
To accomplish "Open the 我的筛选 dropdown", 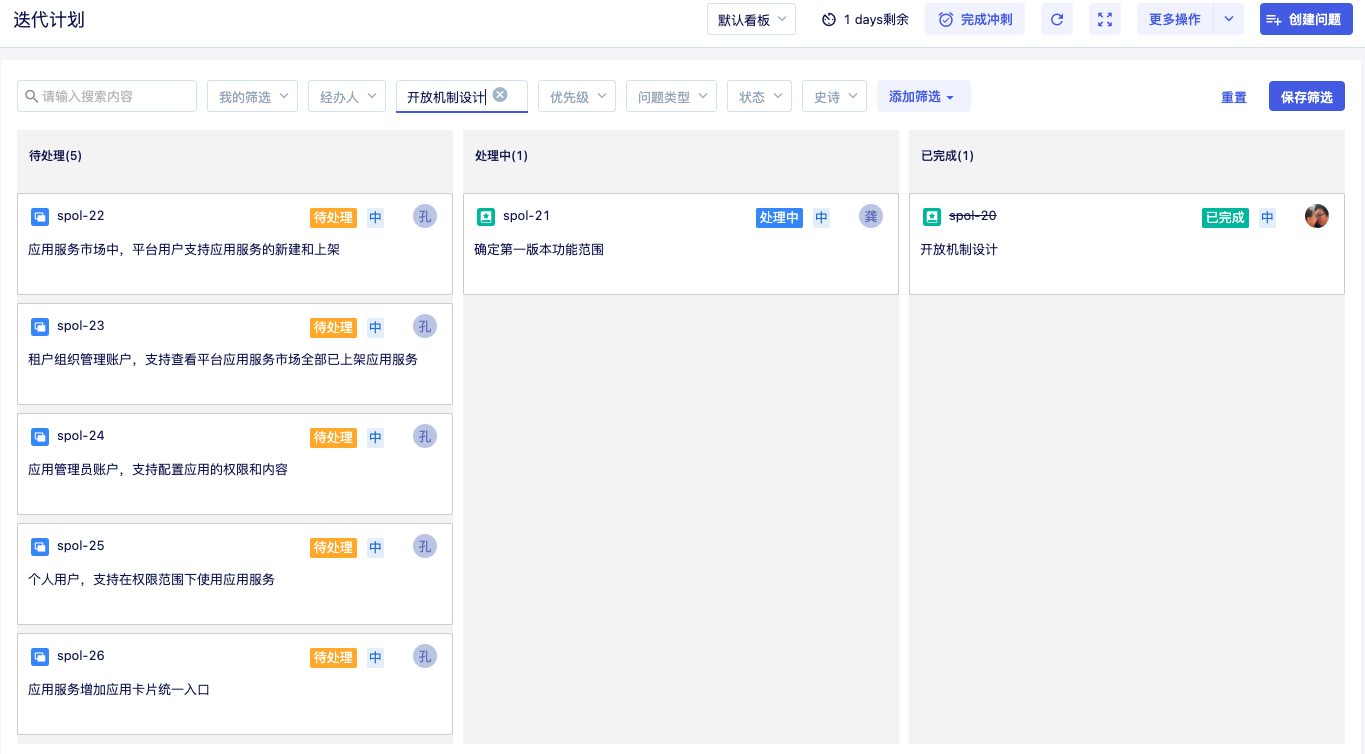I will [x=252, y=96].
